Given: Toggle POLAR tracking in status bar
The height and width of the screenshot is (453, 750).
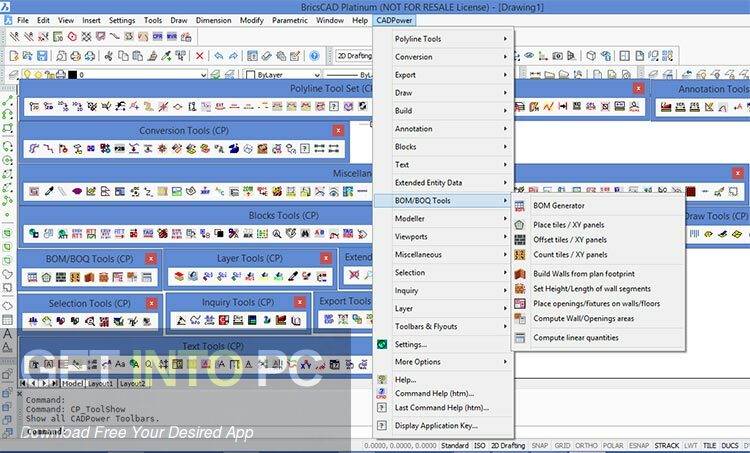Looking at the screenshot, I should (x=613, y=445).
